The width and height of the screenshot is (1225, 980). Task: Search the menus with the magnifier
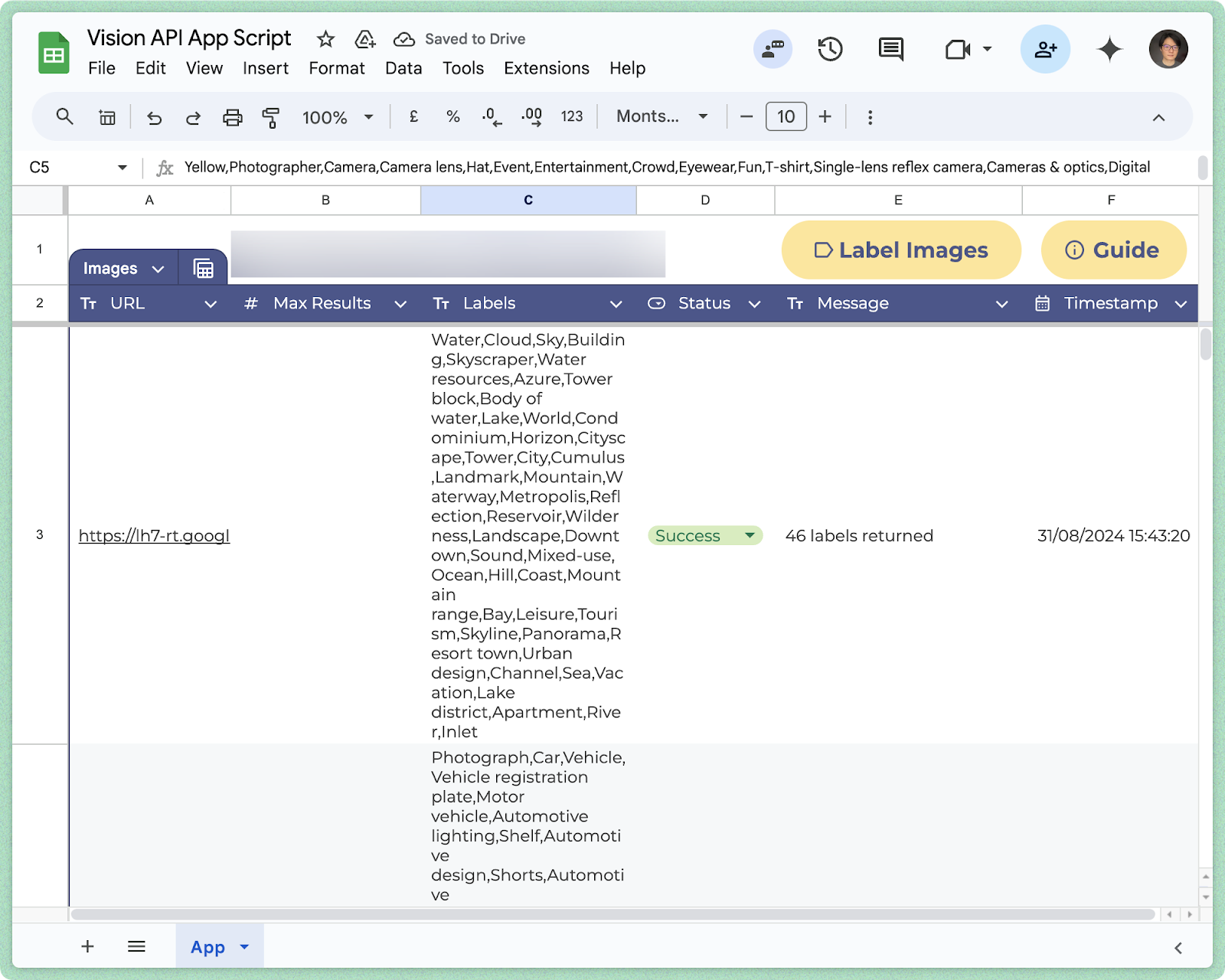coord(65,116)
